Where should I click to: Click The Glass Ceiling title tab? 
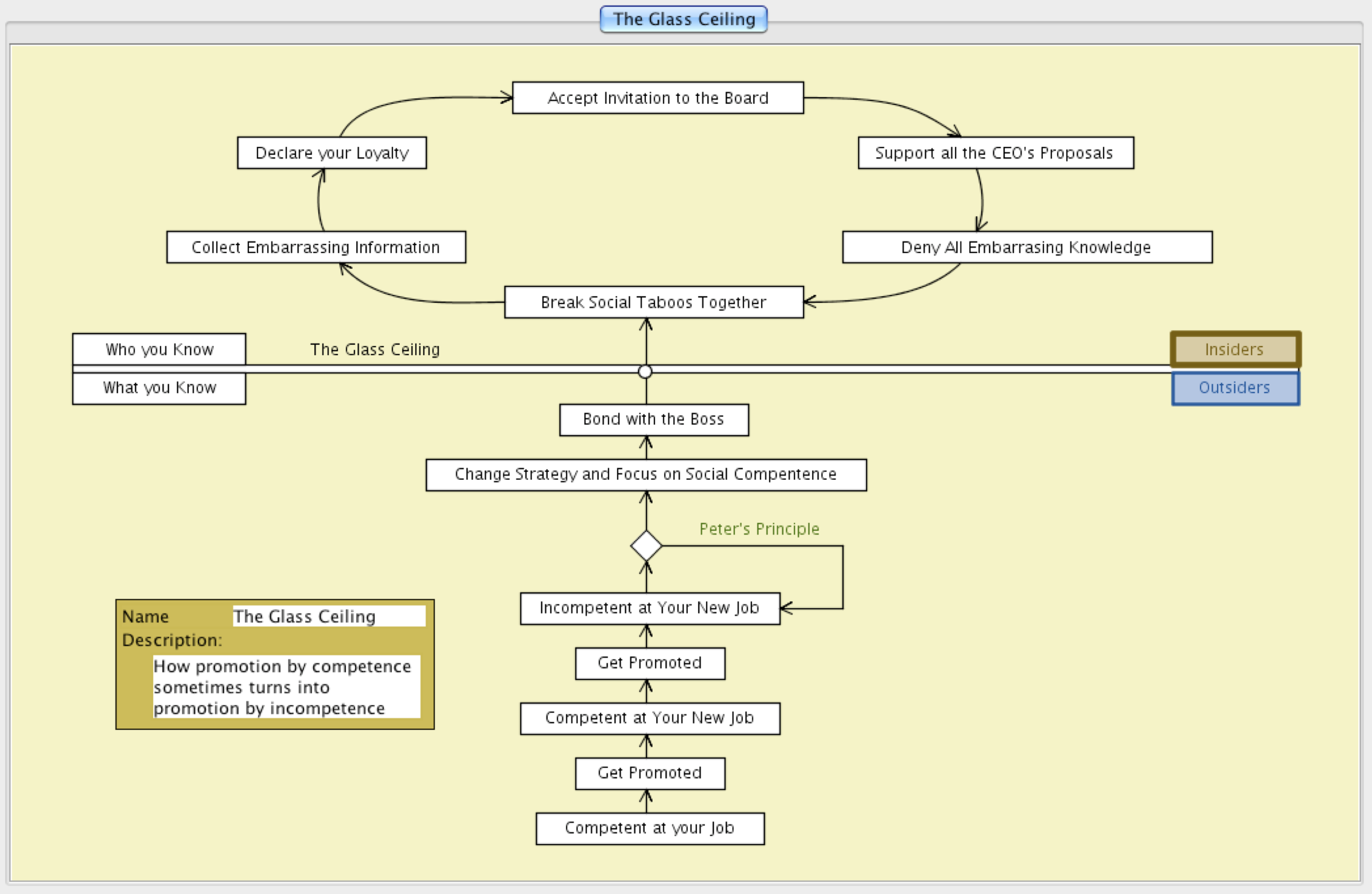pyautogui.click(x=683, y=20)
